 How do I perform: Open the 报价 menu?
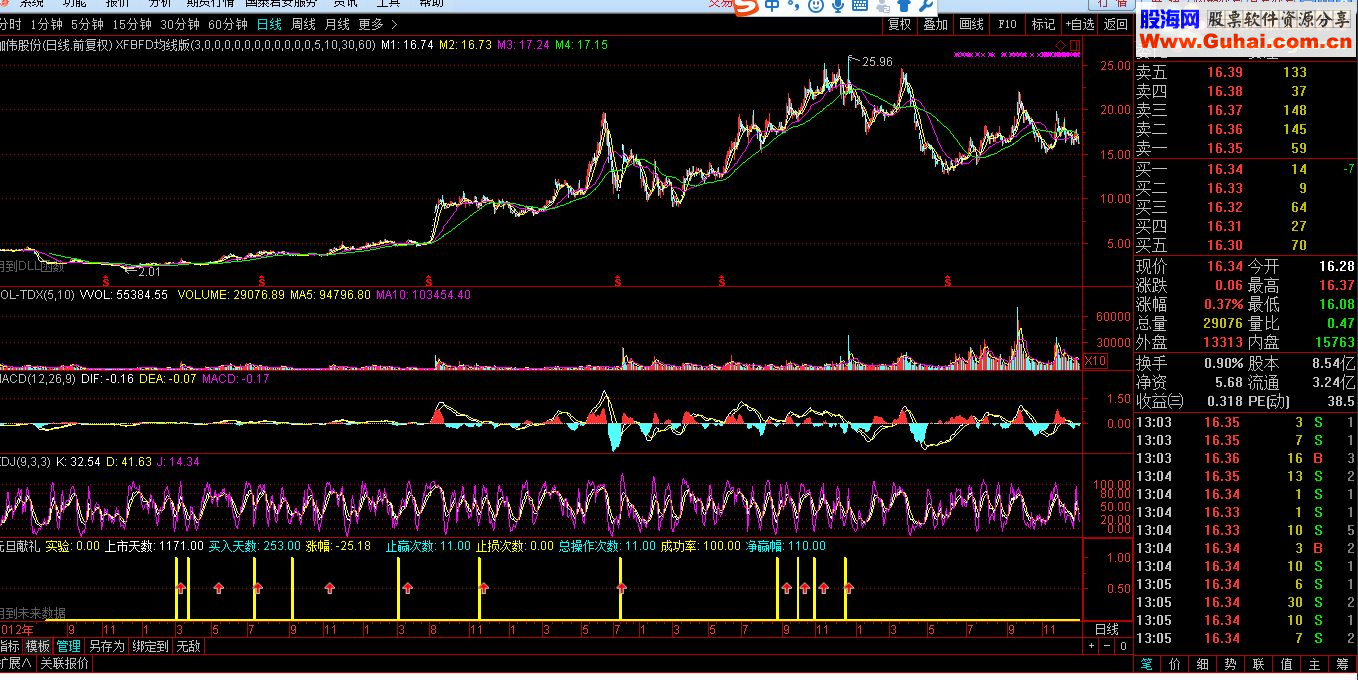click(117, 4)
